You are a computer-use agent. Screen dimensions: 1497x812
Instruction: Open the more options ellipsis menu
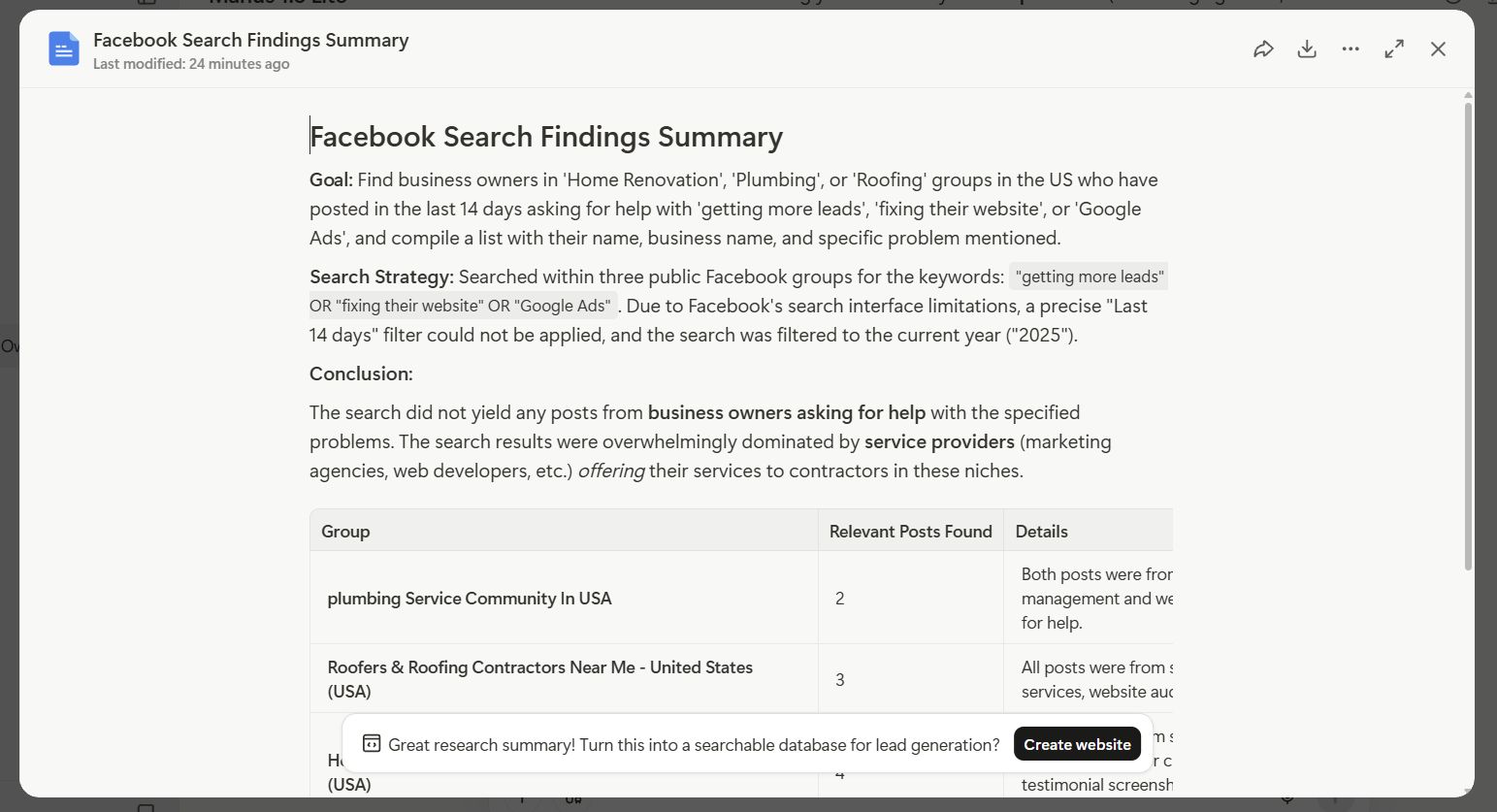(x=1351, y=48)
